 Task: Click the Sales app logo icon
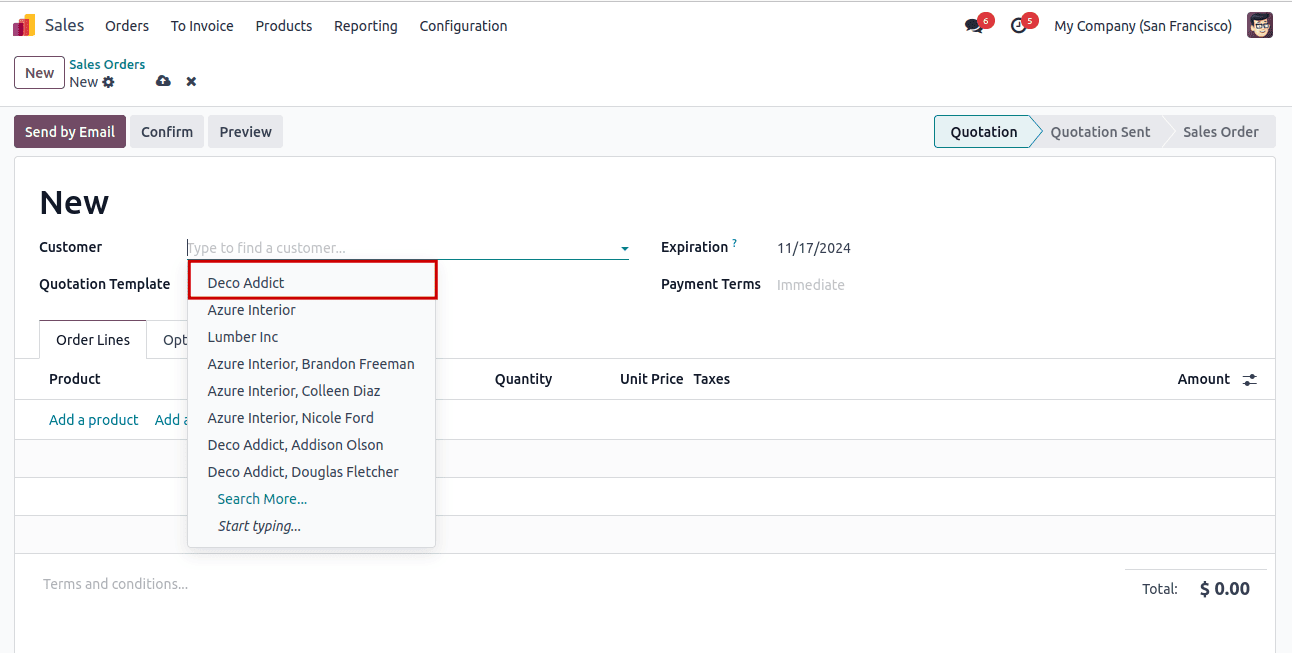(24, 26)
